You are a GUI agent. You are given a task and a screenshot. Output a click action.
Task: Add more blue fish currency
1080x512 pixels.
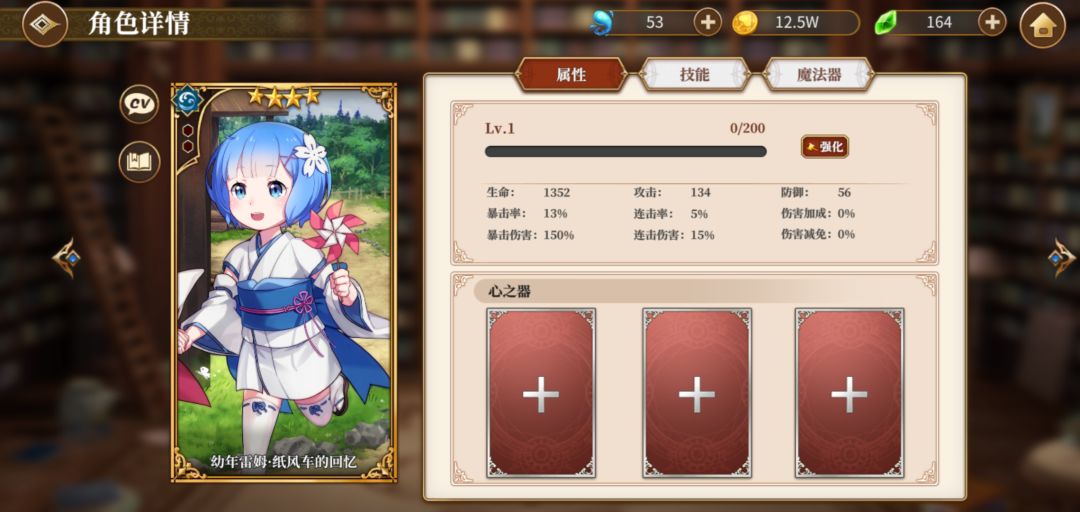point(707,22)
